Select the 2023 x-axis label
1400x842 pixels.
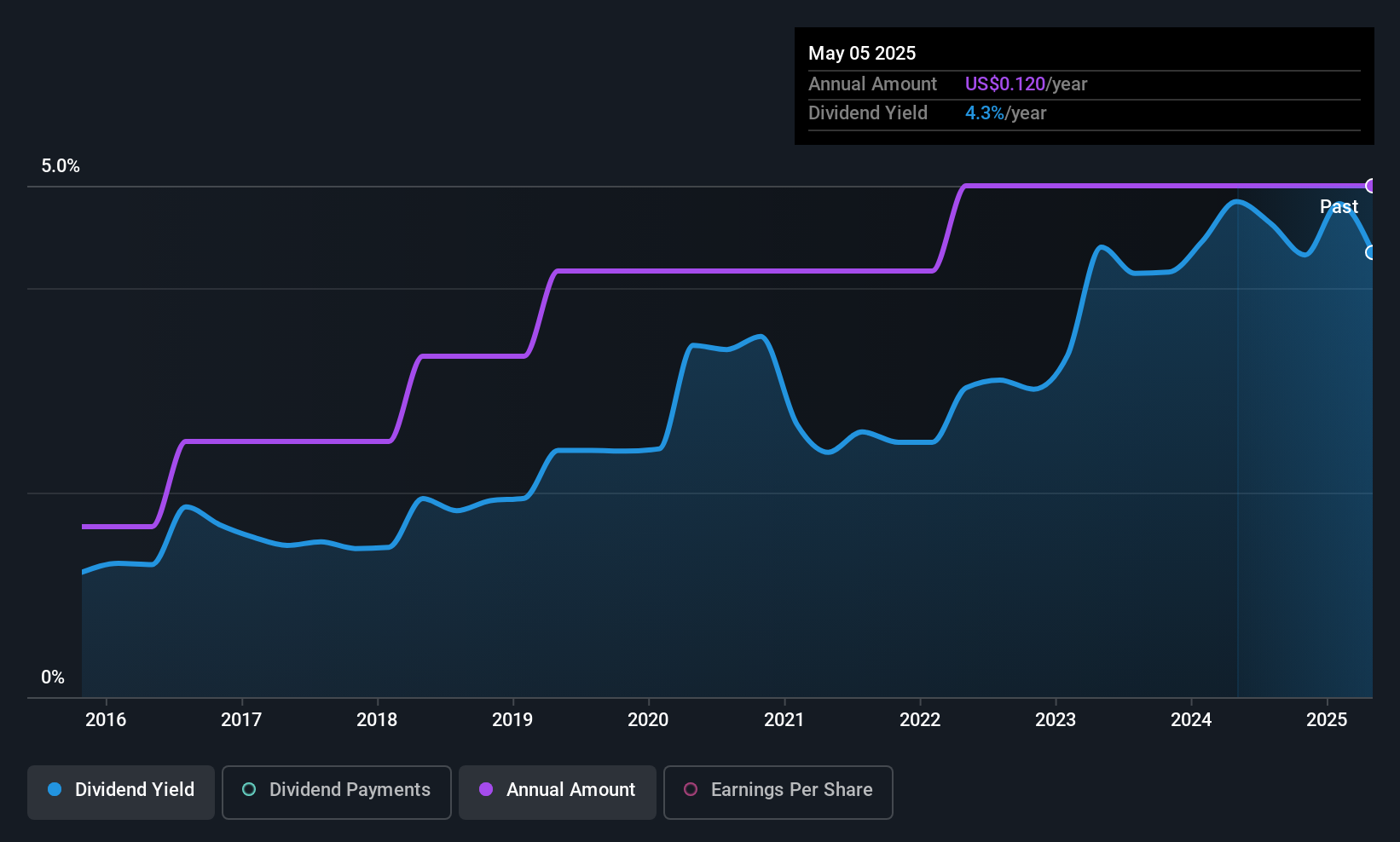[x=1056, y=719]
